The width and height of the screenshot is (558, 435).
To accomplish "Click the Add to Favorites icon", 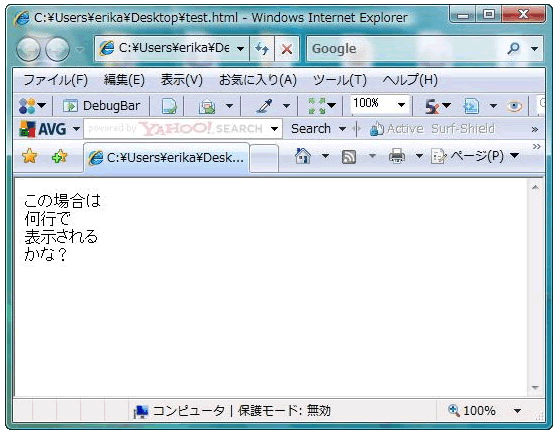I will 59,156.
